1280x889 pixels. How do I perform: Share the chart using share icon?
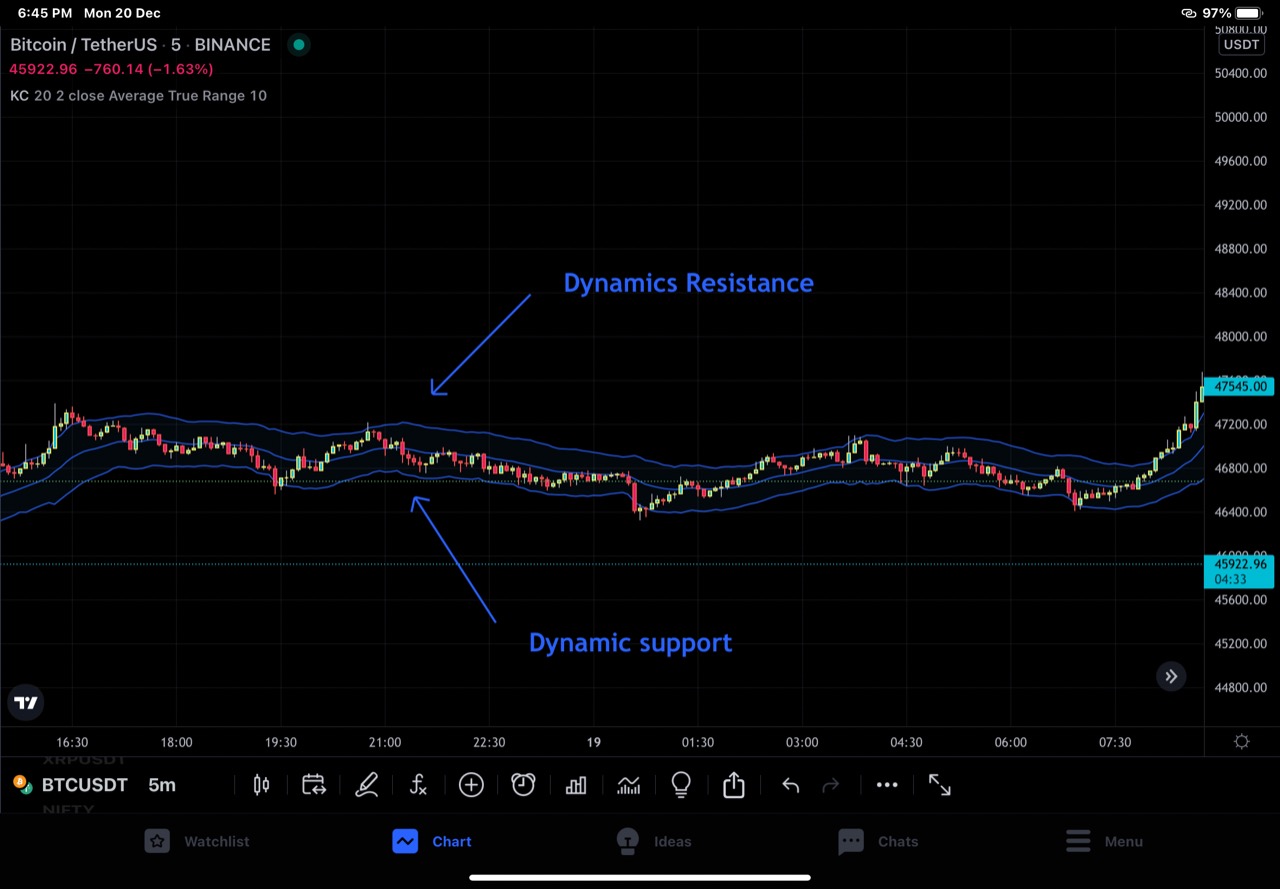click(734, 785)
